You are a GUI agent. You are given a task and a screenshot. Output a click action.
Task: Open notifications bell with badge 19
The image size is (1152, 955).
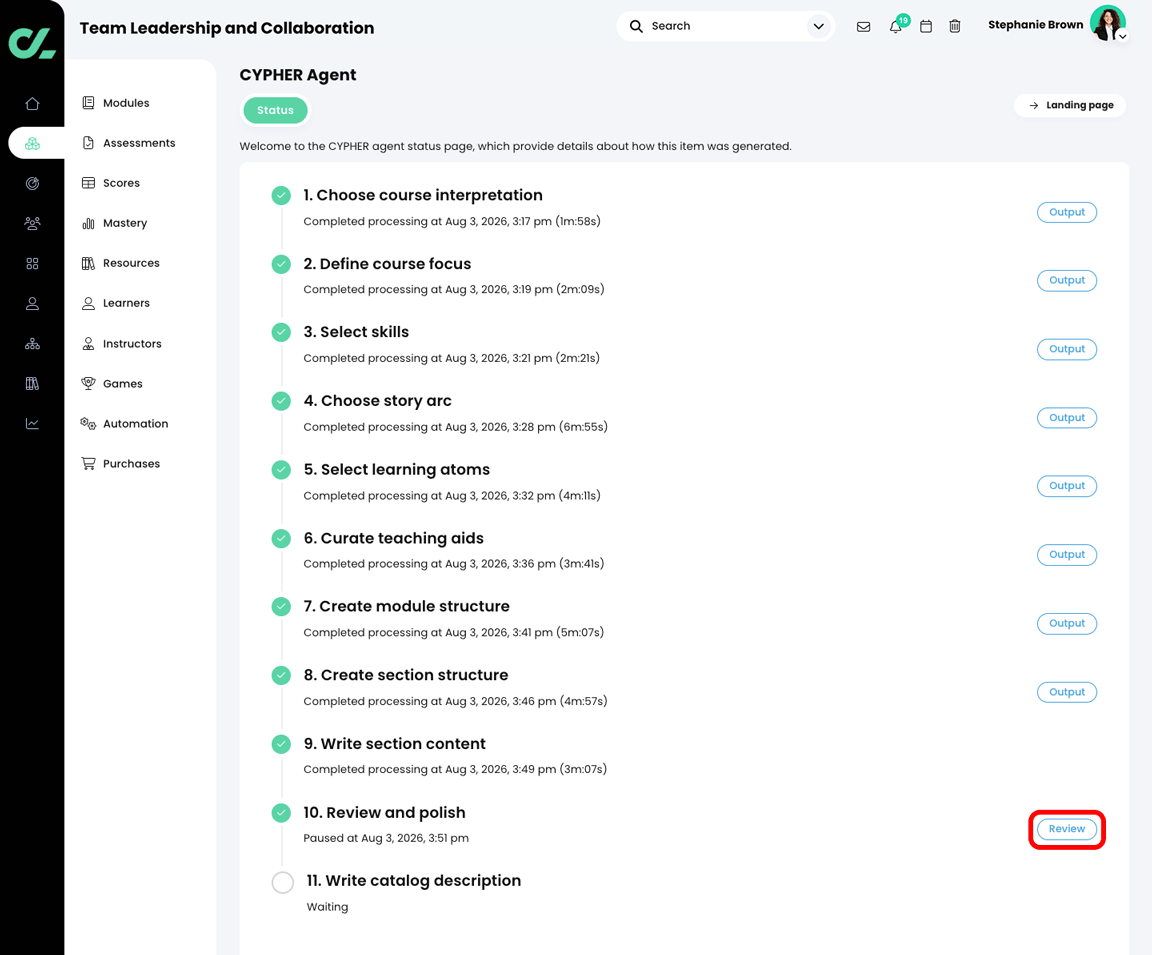pos(896,26)
